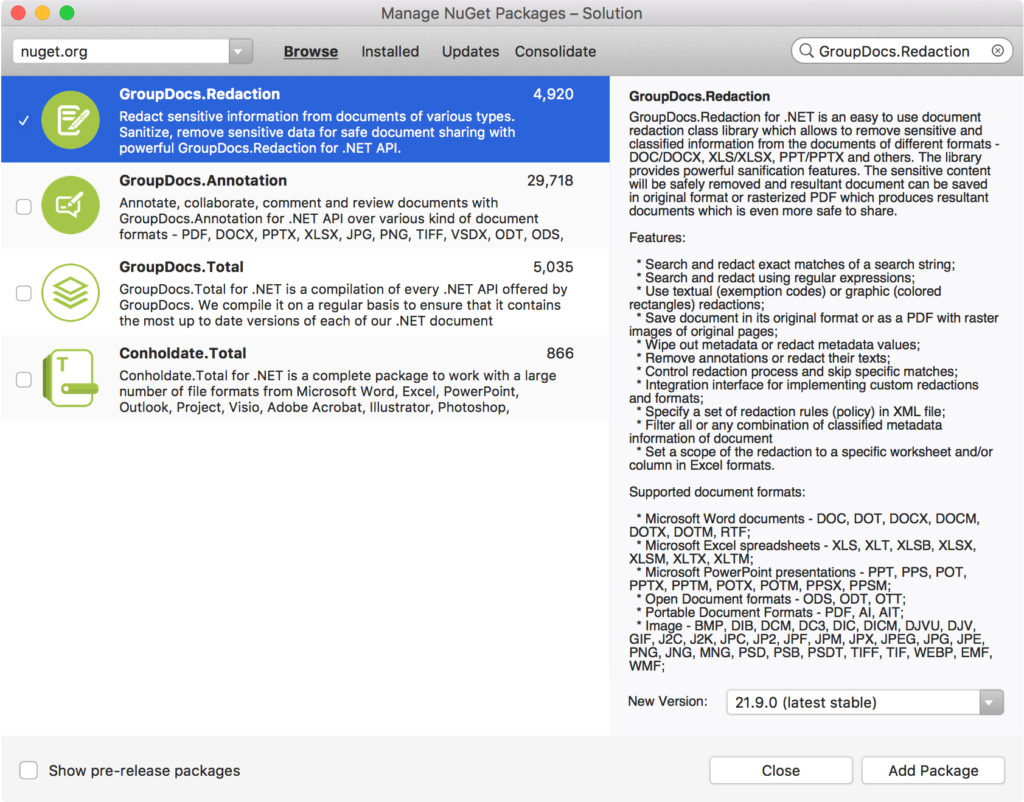This screenshot has width=1024, height=802.
Task: Select the GroupDocs.Total stacked-layers icon
Action: pos(70,293)
